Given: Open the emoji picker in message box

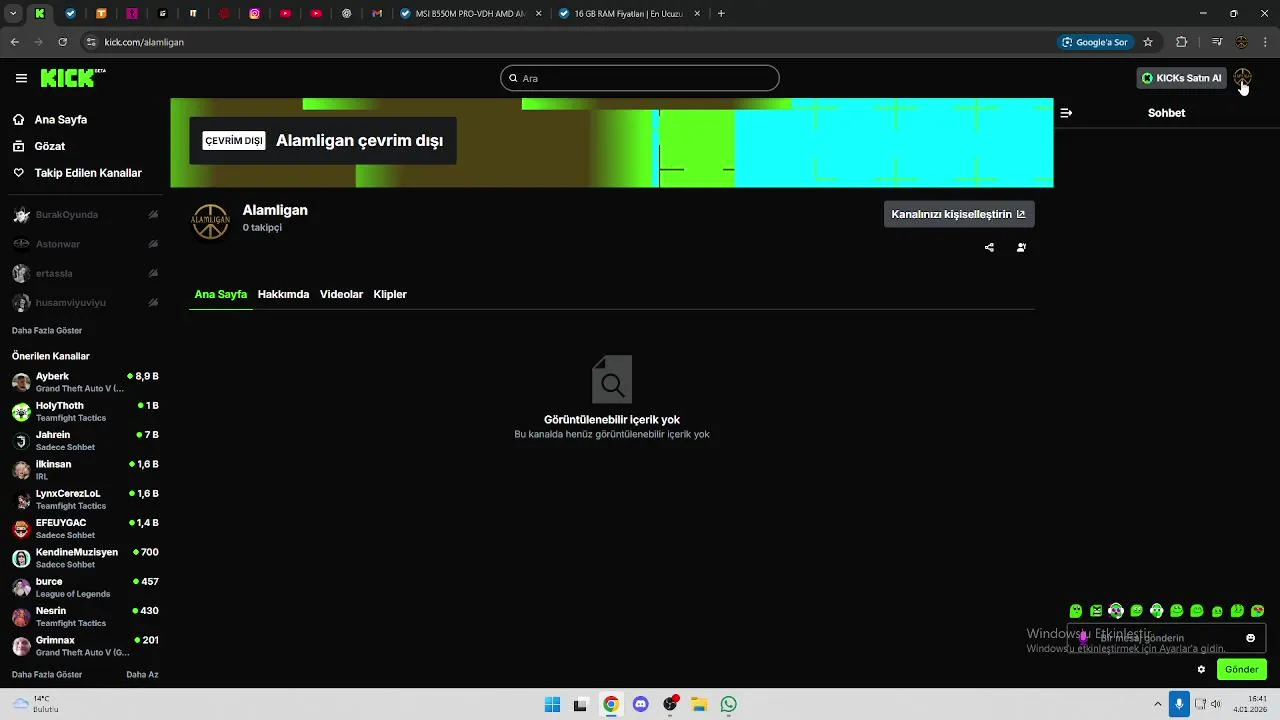Looking at the screenshot, I should click(1250, 638).
